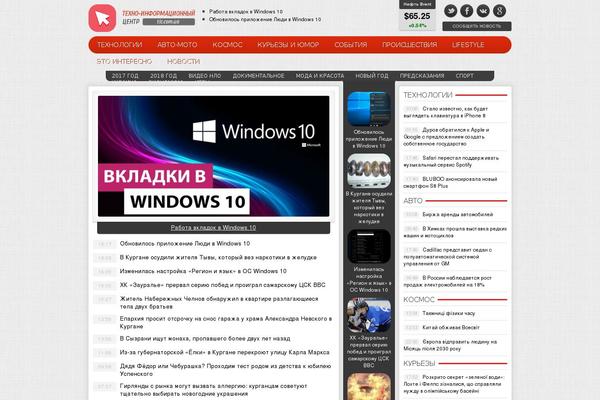Screen dimensions: 600x400
Task: Open sidebar article about iPhone 8 keyboard
Action: tap(446, 112)
